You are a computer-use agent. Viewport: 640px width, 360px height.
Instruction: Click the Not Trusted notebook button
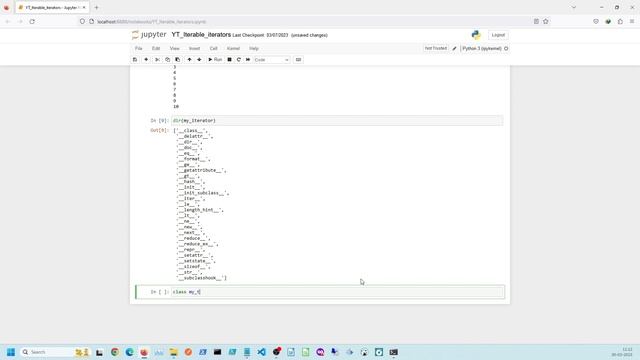[x=436, y=48]
